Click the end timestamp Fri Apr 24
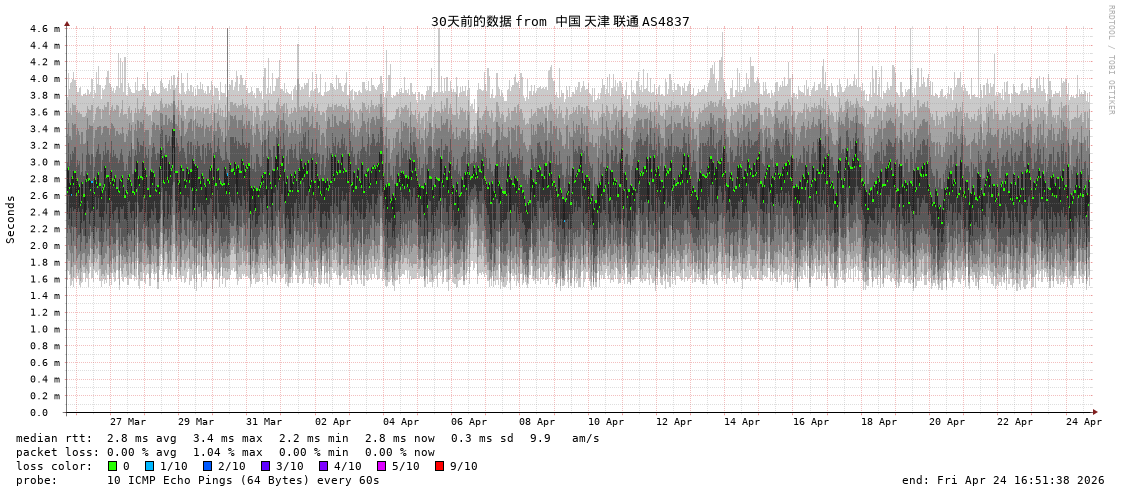 pos(1003,480)
